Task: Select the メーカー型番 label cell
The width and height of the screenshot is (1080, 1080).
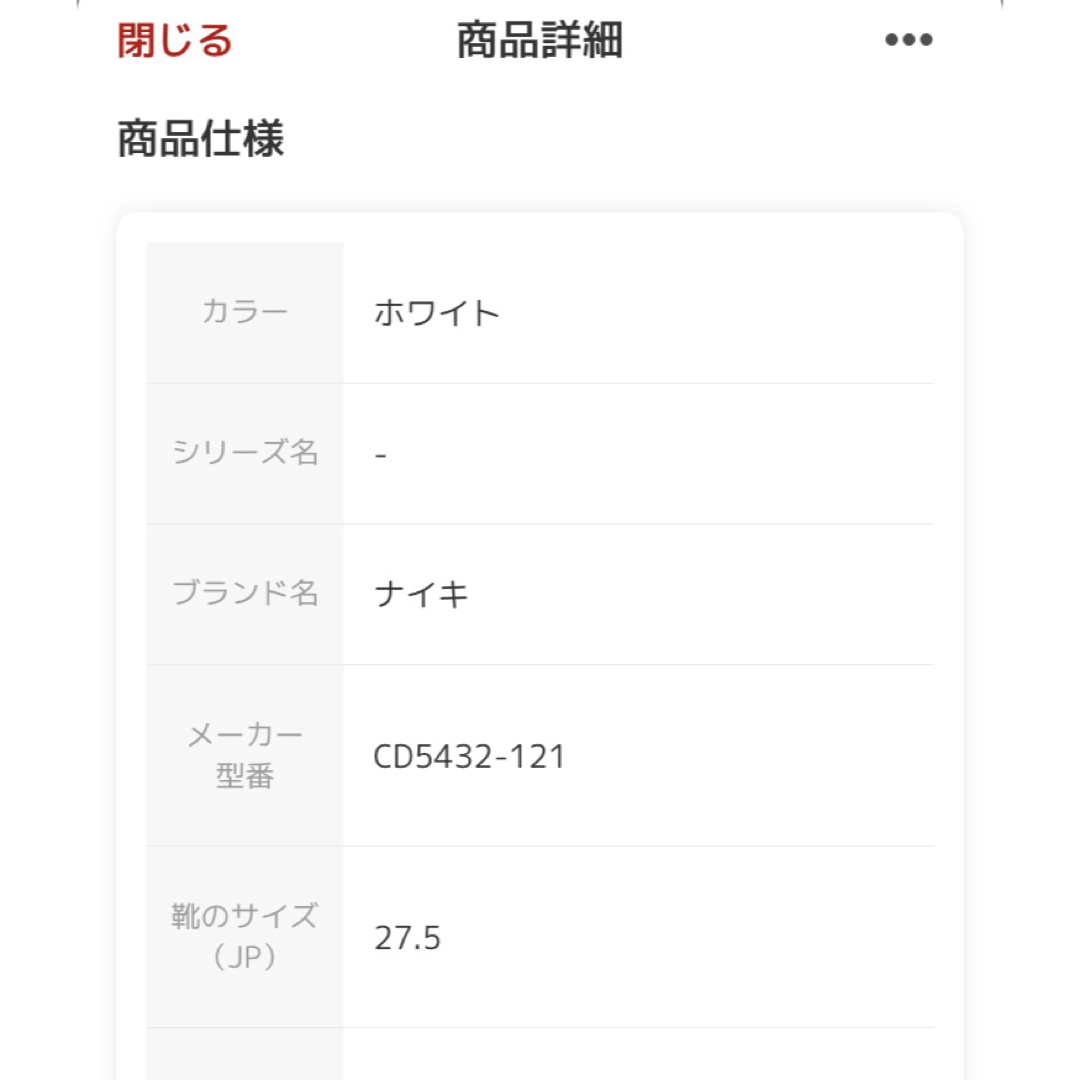Action: coord(245,756)
